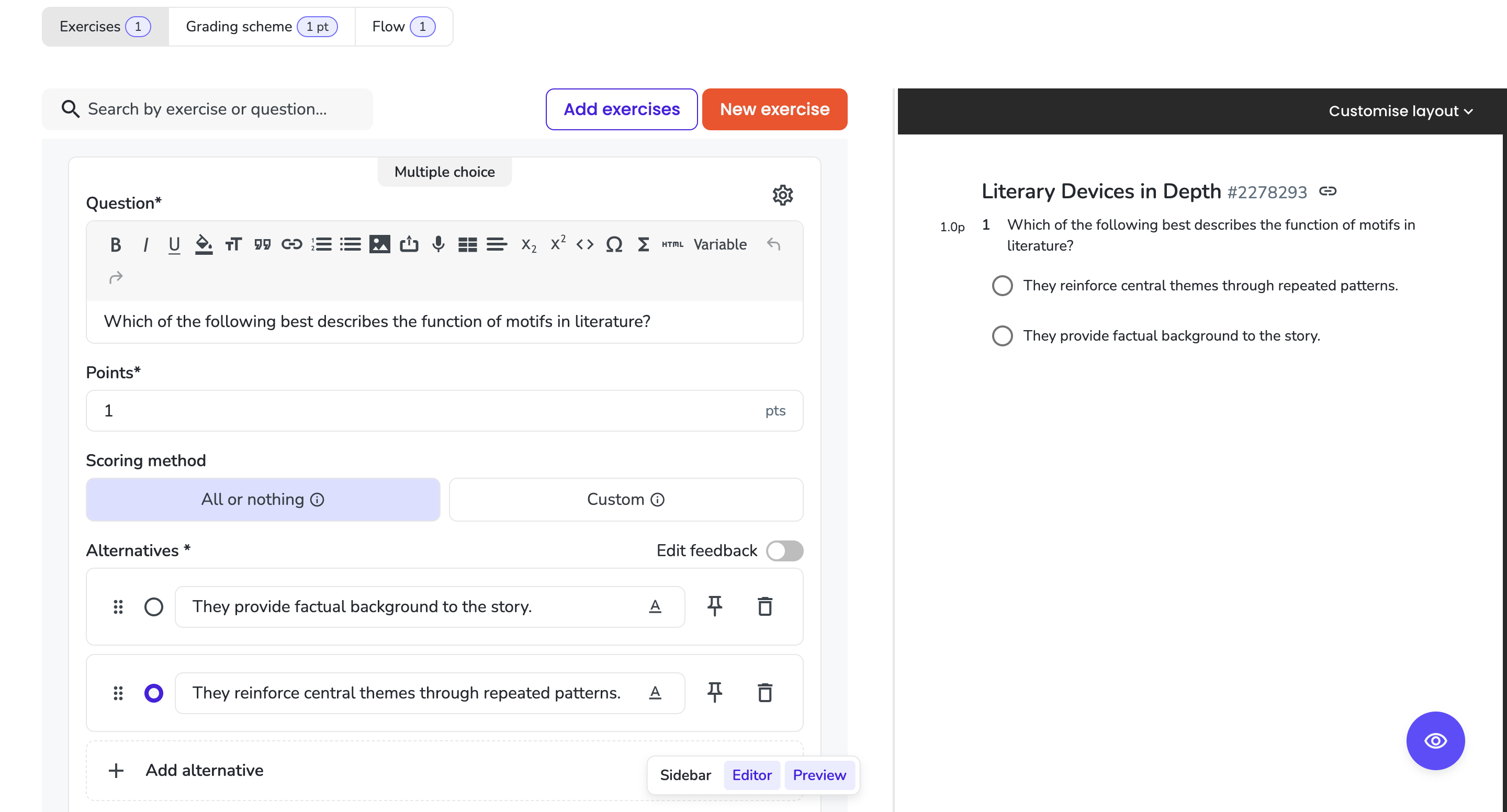Open text formatting for 'reinforce central themes' alternative
The height and width of the screenshot is (812, 1507).
click(x=655, y=693)
